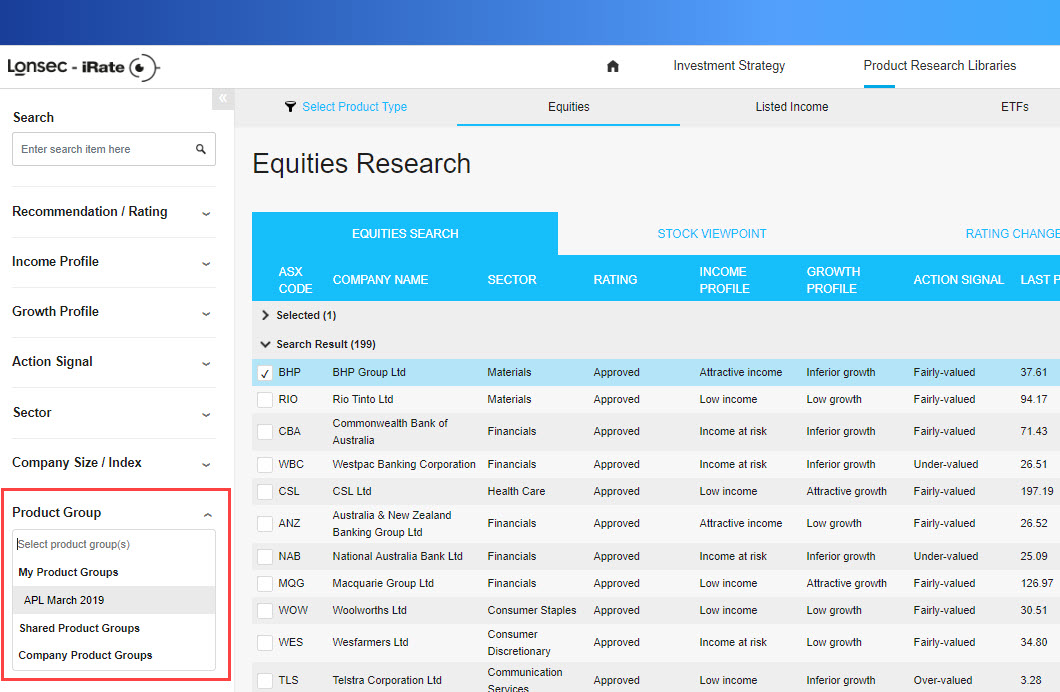Enable the checkbox next to WOW
Image resolution: width=1060 pixels, height=692 pixels.
[x=265, y=611]
